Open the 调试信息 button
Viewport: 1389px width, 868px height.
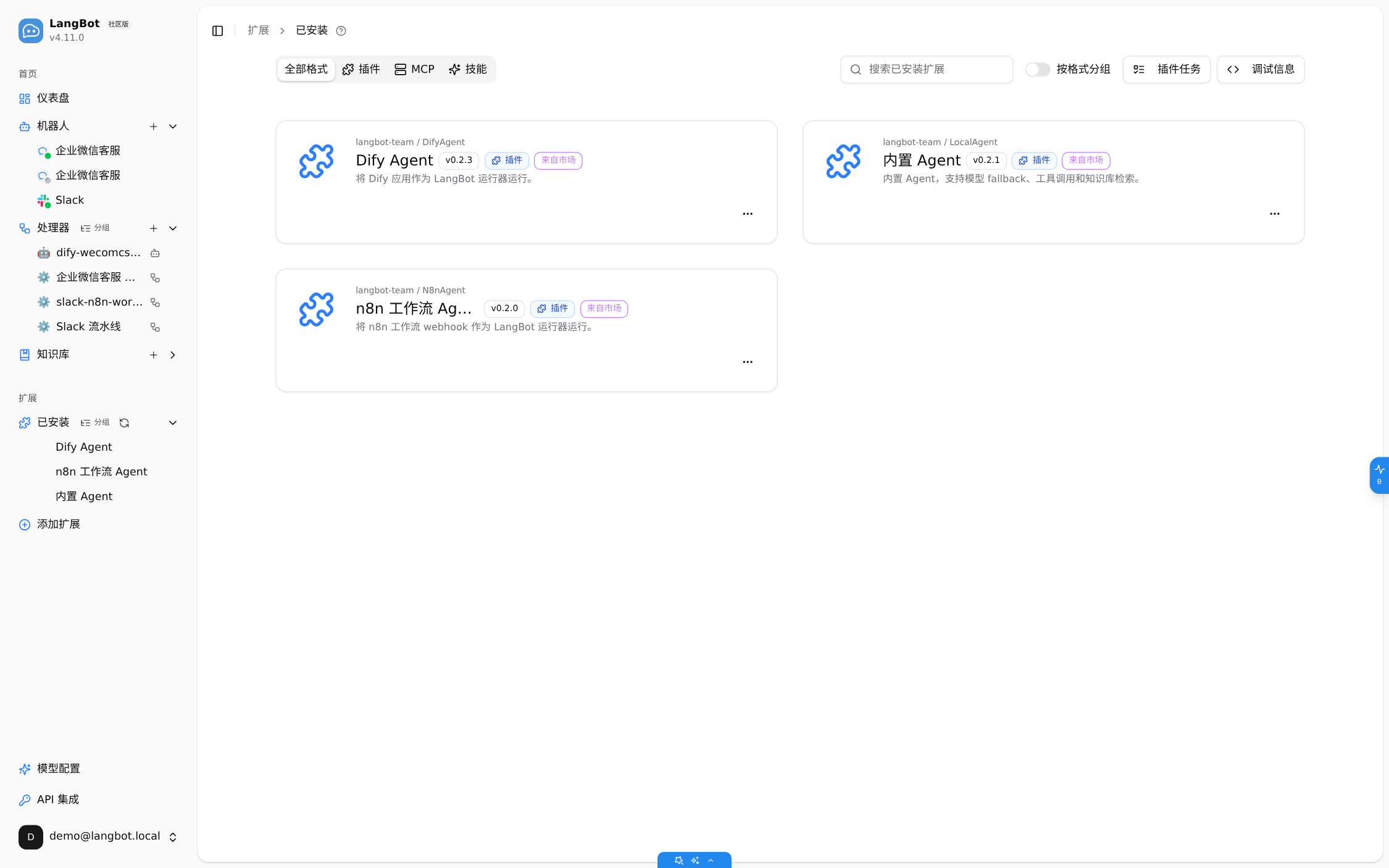tap(1261, 69)
